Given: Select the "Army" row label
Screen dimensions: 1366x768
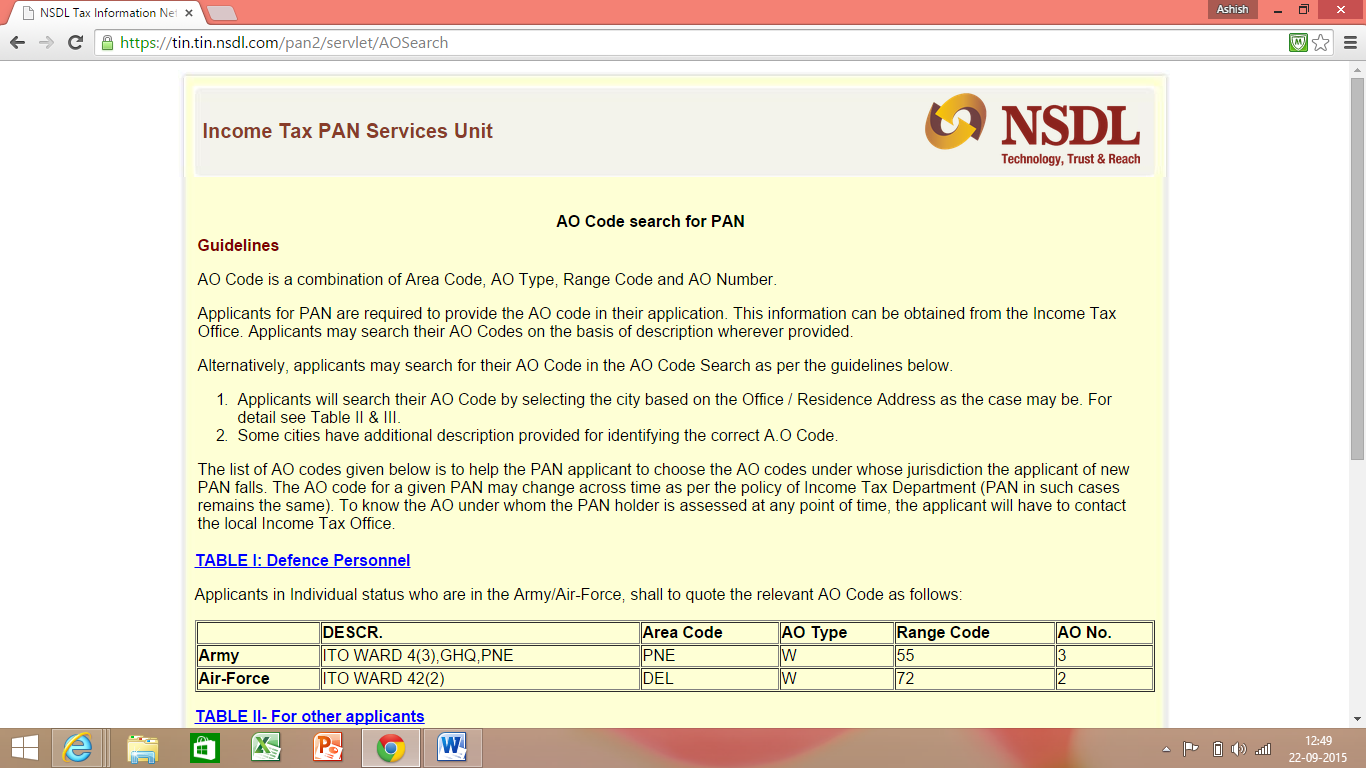Looking at the screenshot, I should 258,656.
